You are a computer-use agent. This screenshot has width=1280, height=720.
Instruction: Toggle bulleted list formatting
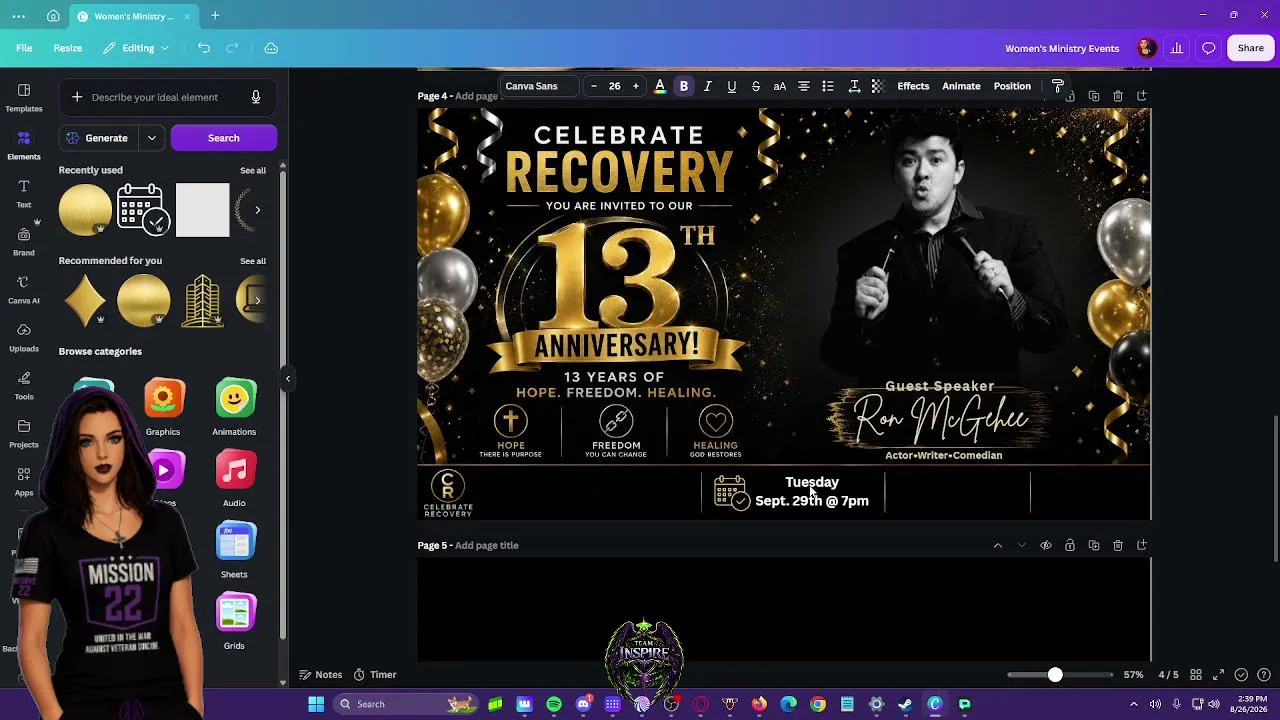click(x=828, y=86)
